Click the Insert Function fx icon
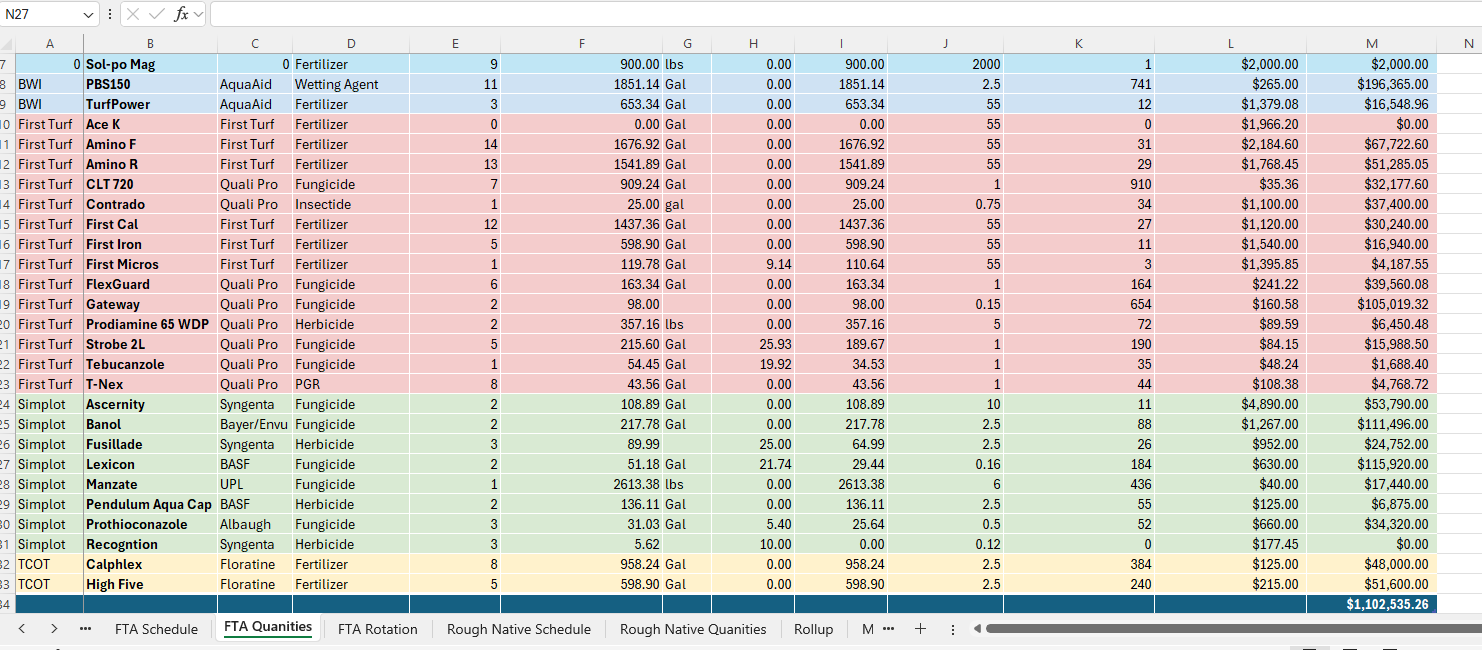This screenshot has width=1482, height=650. coord(180,14)
